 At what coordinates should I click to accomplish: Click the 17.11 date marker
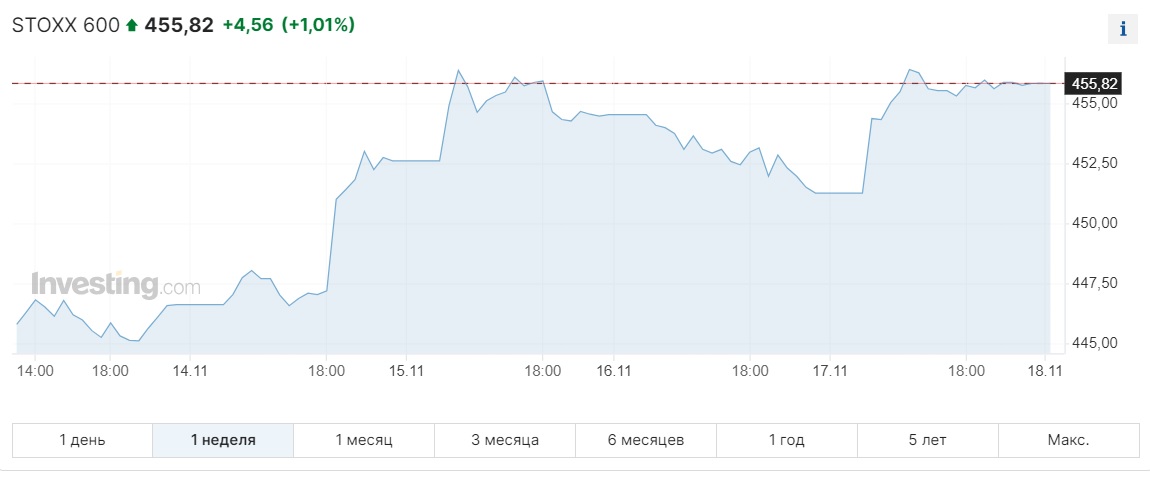point(830,370)
